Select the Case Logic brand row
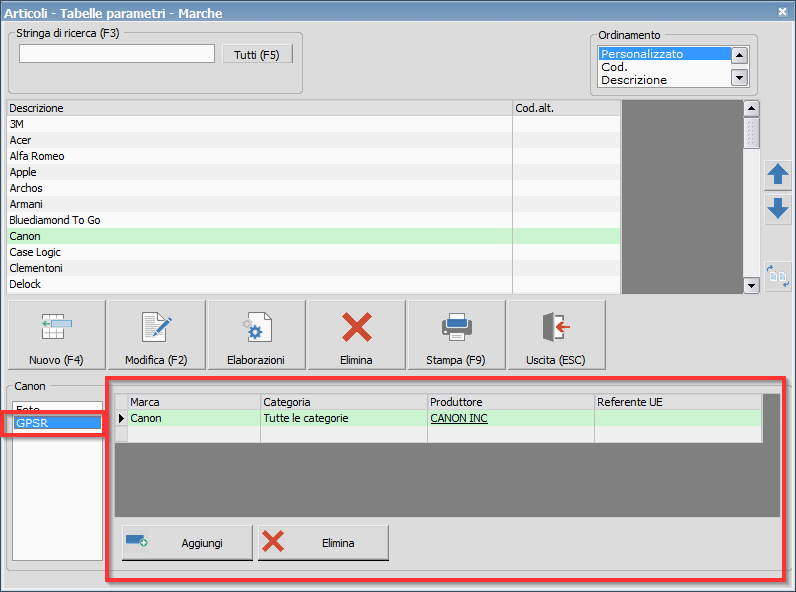The image size is (796, 592). pyautogui.click(x=314, y=252)
